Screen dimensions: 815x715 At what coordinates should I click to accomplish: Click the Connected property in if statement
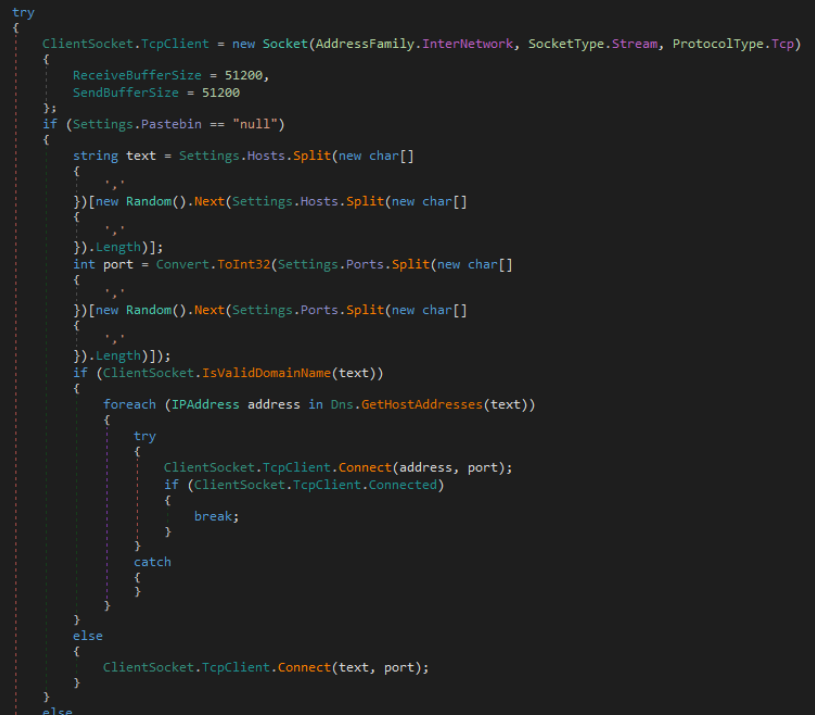[x=403, y=484]
